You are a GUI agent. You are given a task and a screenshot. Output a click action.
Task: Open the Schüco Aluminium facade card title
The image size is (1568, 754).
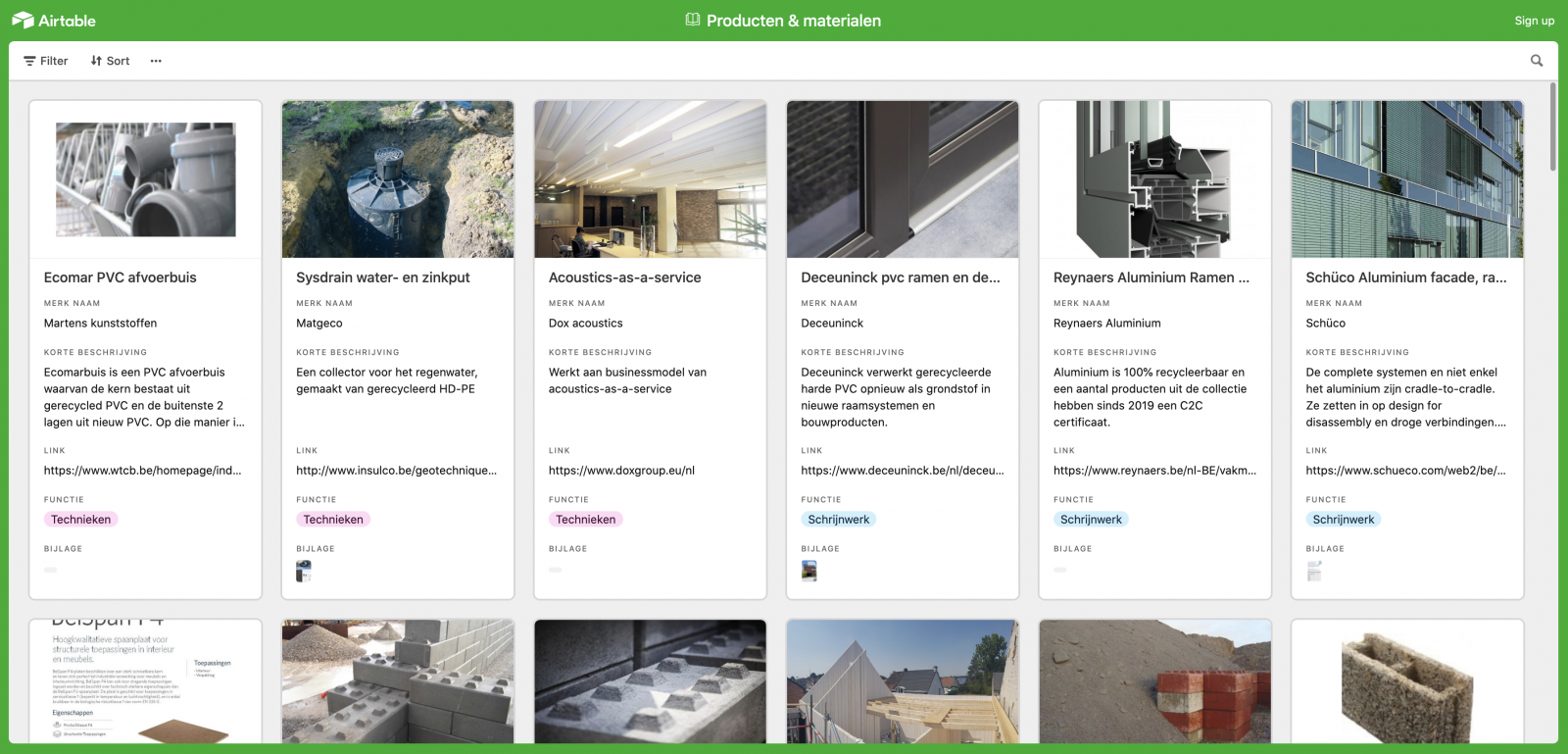(1406, 277)
